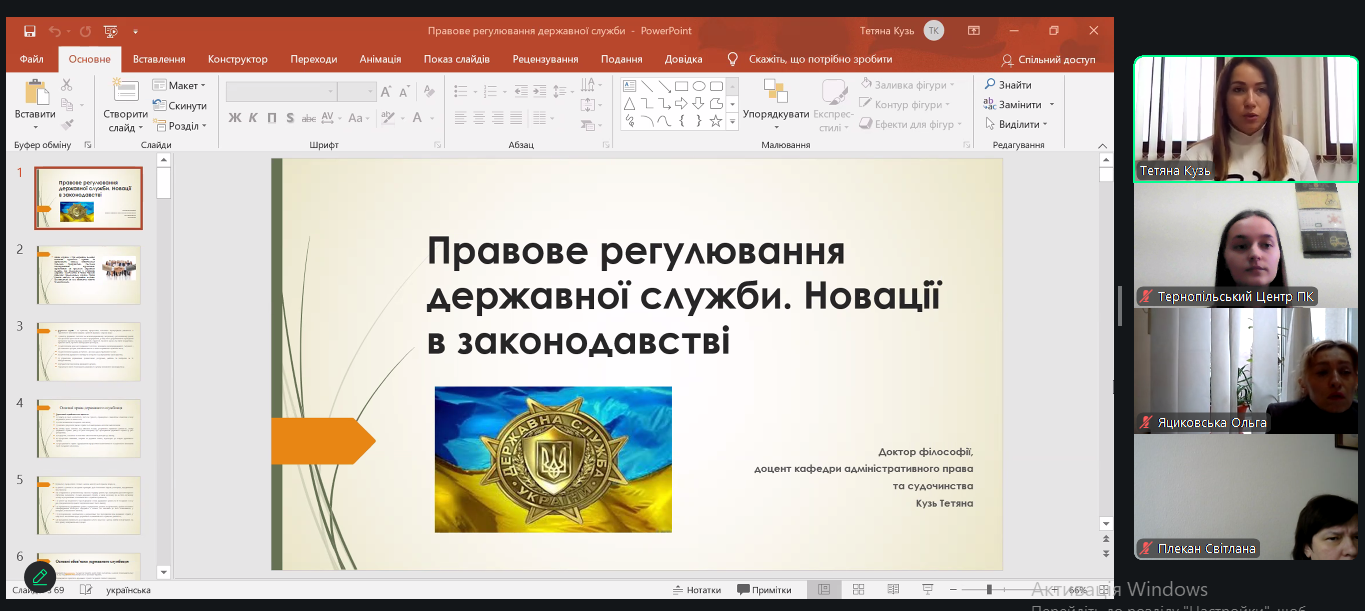Image resolution: width=1365 pixels, height=611 pixels.
Task: Switch to Reading view icon in status bar
Action: pyautogui.click(x=893, y=589)
